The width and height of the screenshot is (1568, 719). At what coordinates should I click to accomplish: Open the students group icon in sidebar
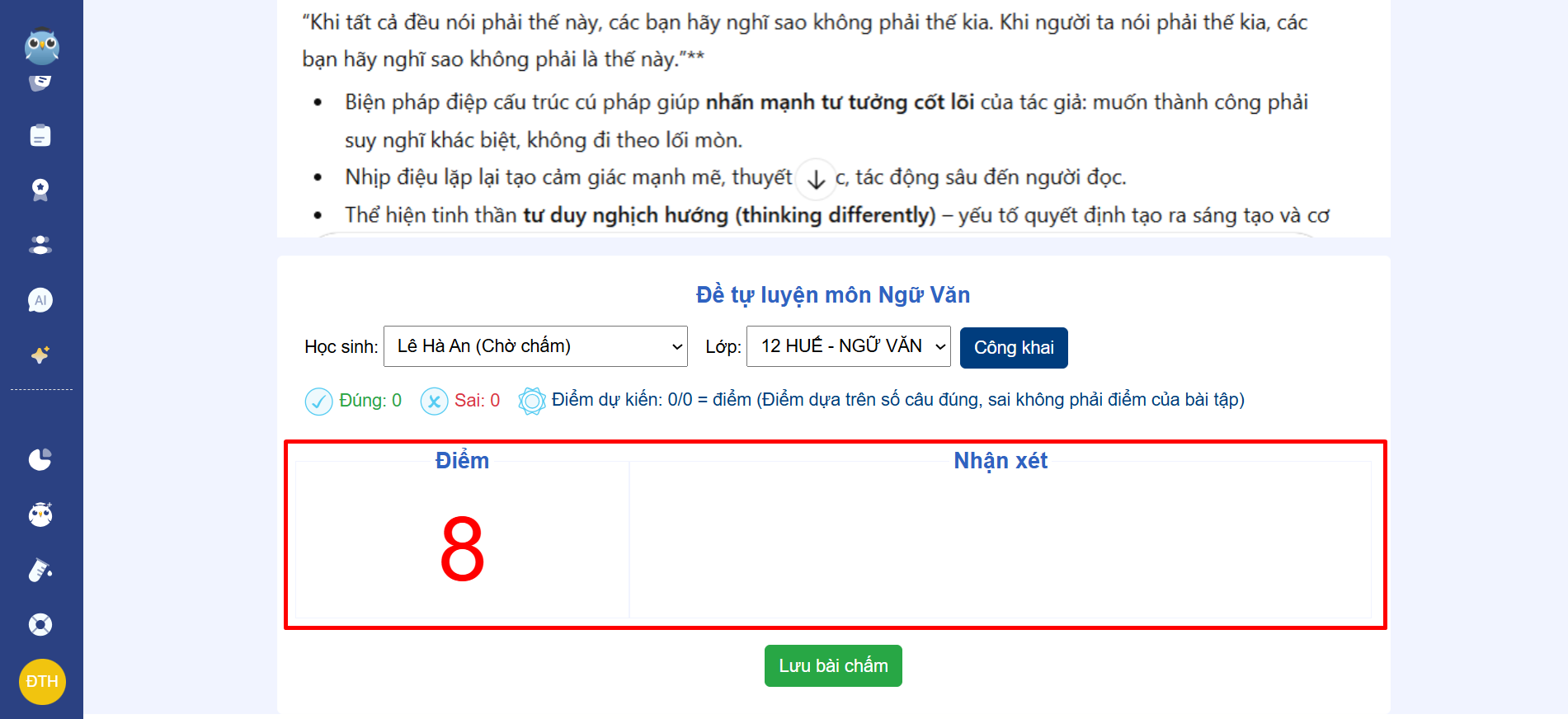coord(40,245)
